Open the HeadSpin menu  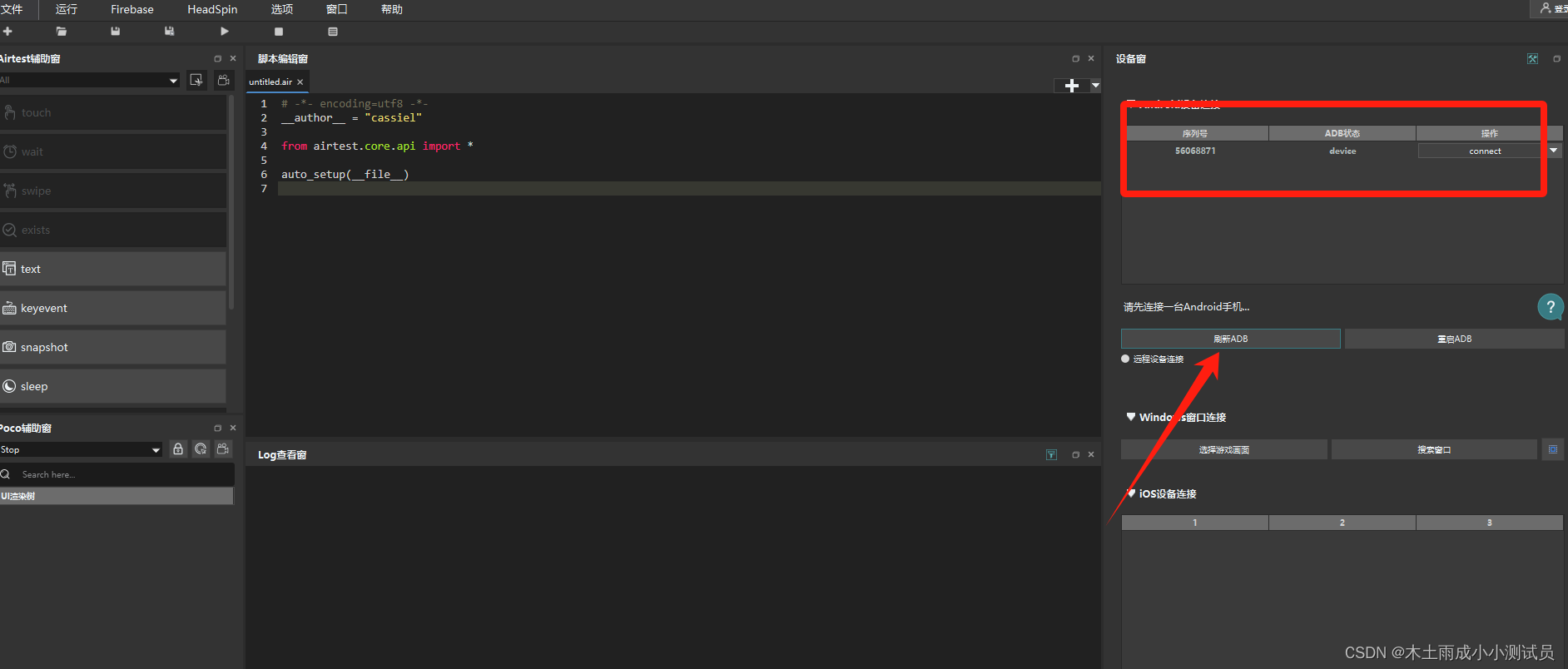coord(212,9)
